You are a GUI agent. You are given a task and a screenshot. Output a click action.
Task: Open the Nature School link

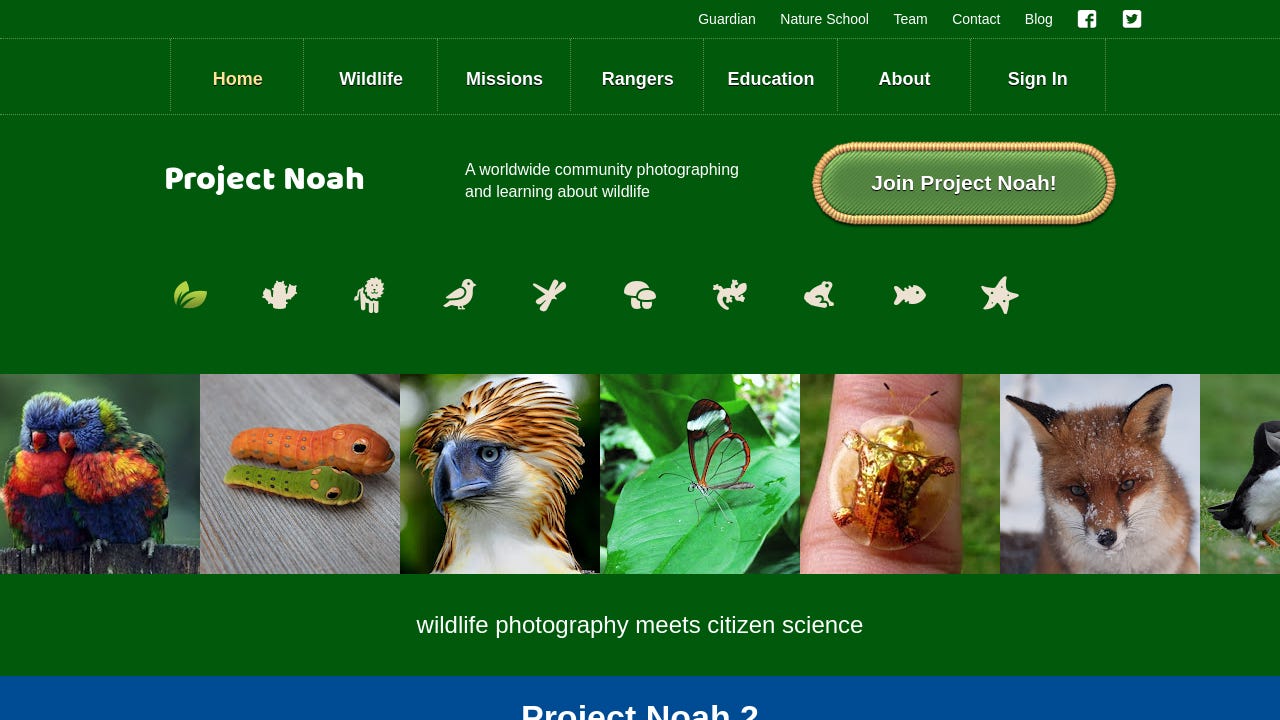pos(824,19)
